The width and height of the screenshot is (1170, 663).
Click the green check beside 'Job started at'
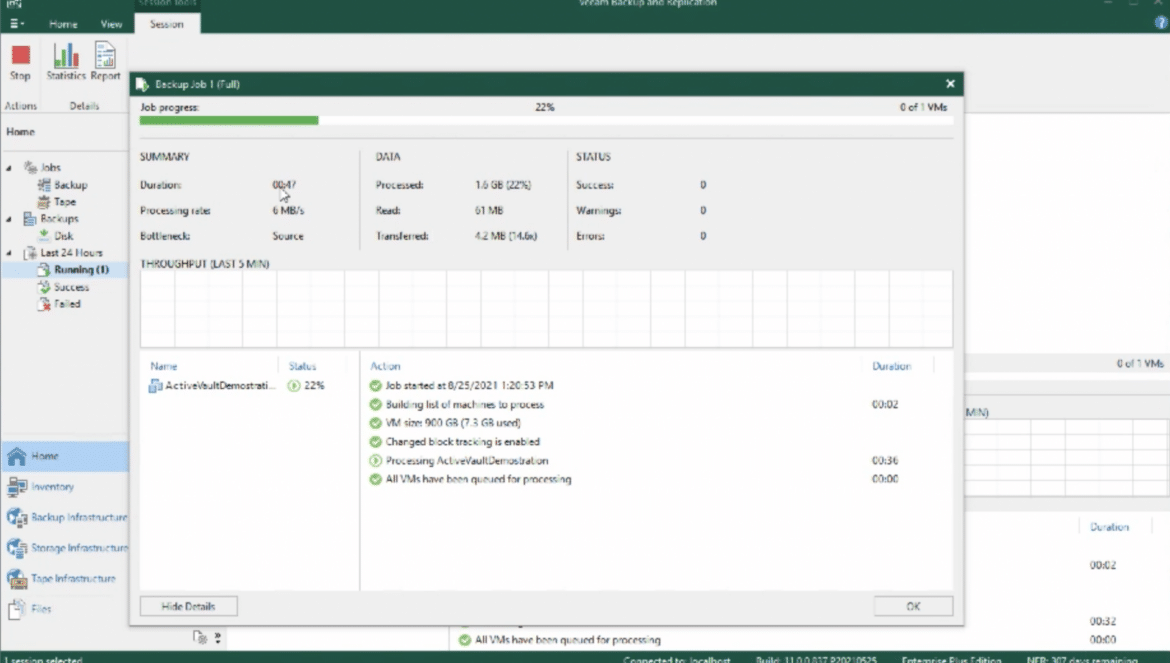[x=375, y=386]
